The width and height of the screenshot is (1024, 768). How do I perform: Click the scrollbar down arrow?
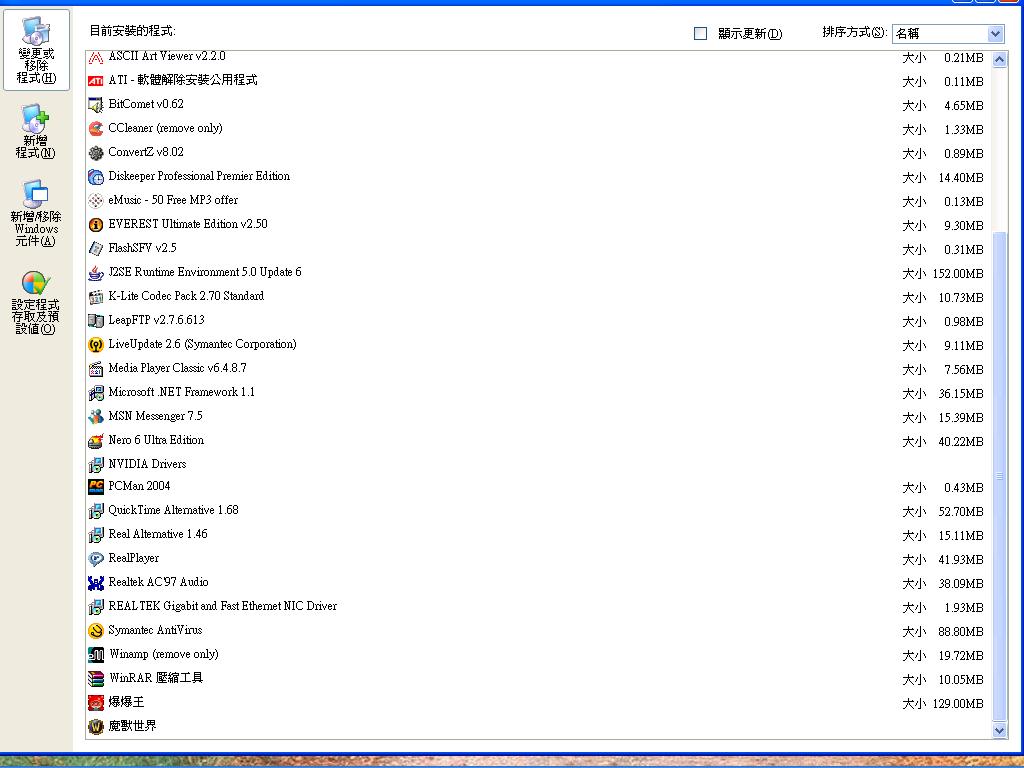pyautogui.click(x=999, y=730)
